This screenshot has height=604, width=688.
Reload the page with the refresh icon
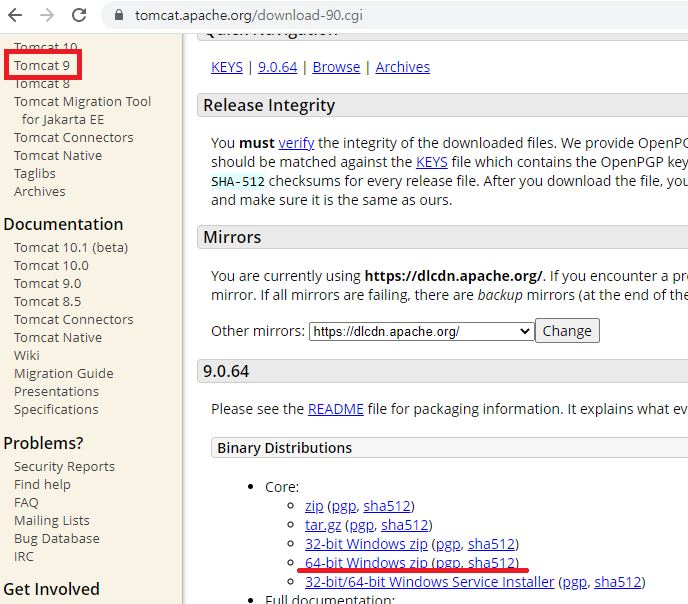pos(79,15)
